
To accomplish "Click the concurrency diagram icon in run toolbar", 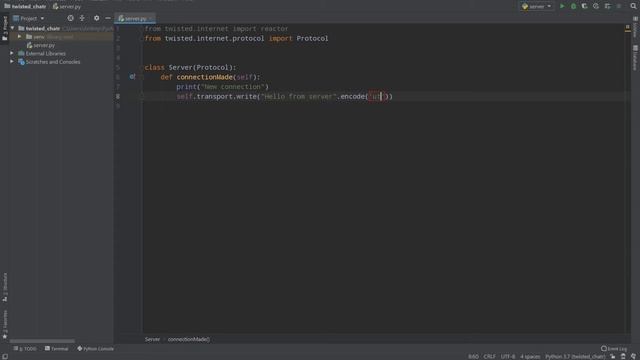I will coord(608,6).
